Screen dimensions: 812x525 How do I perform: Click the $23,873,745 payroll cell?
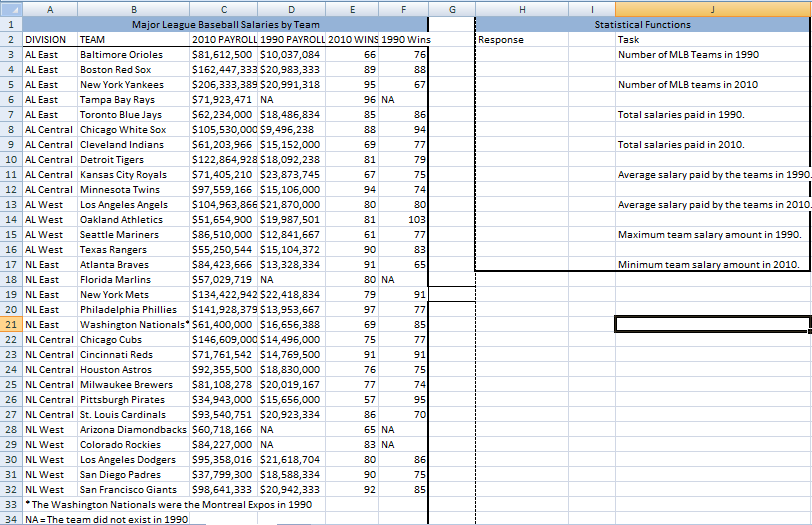[292, 174]
